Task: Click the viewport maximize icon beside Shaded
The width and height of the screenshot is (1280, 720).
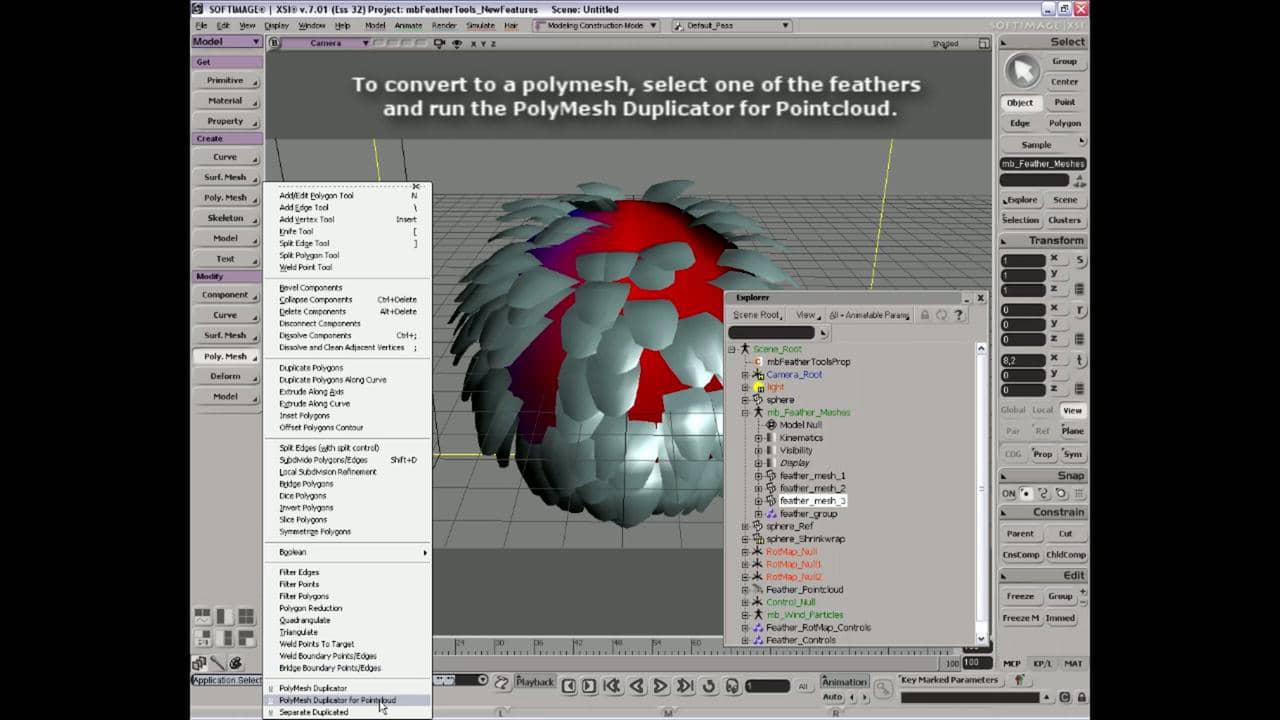Action: 983,43
